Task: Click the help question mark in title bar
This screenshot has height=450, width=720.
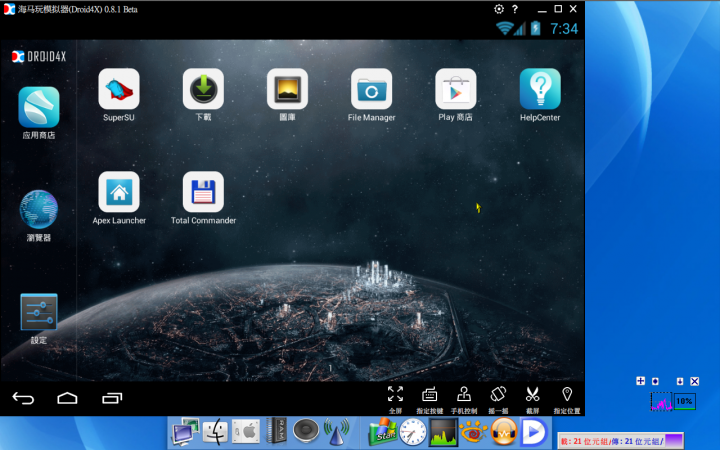Action: [515, 9]
